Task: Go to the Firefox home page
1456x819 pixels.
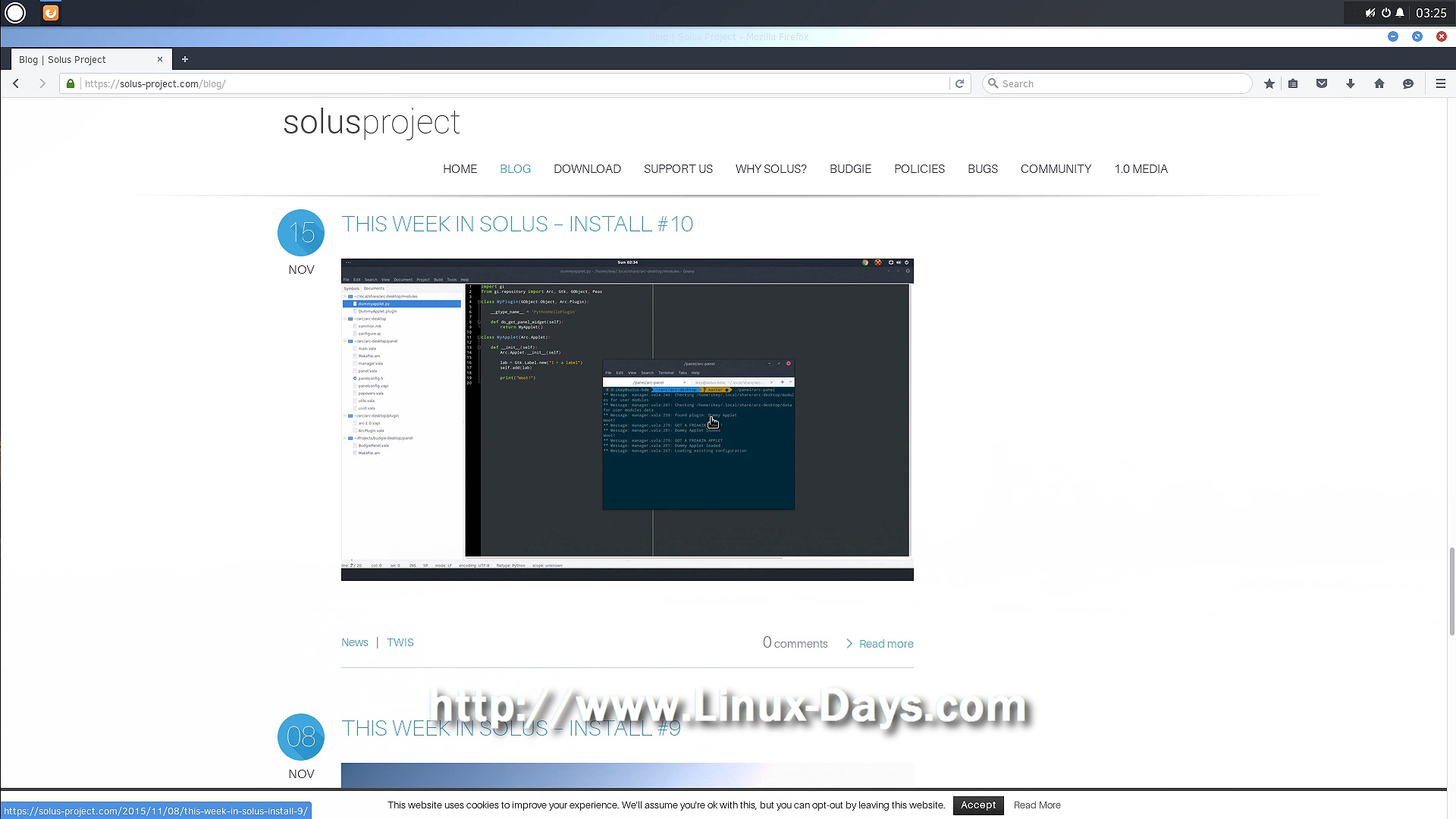Action: 1379,83
